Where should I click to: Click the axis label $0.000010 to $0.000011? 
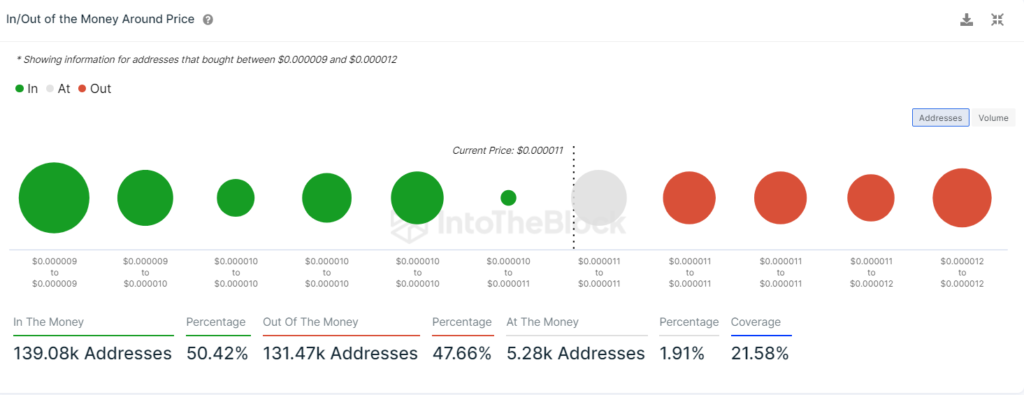[508, 272]
